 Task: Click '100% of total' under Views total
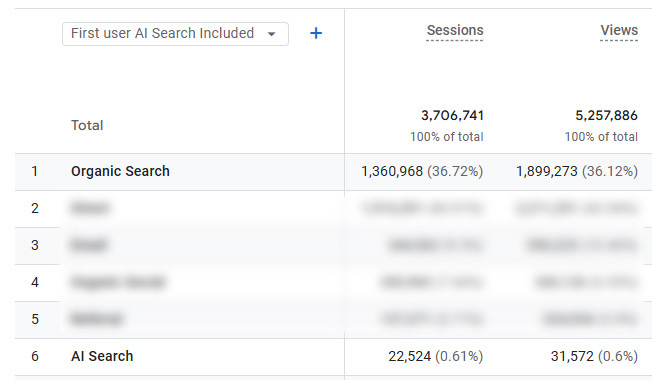click(601, 137)
